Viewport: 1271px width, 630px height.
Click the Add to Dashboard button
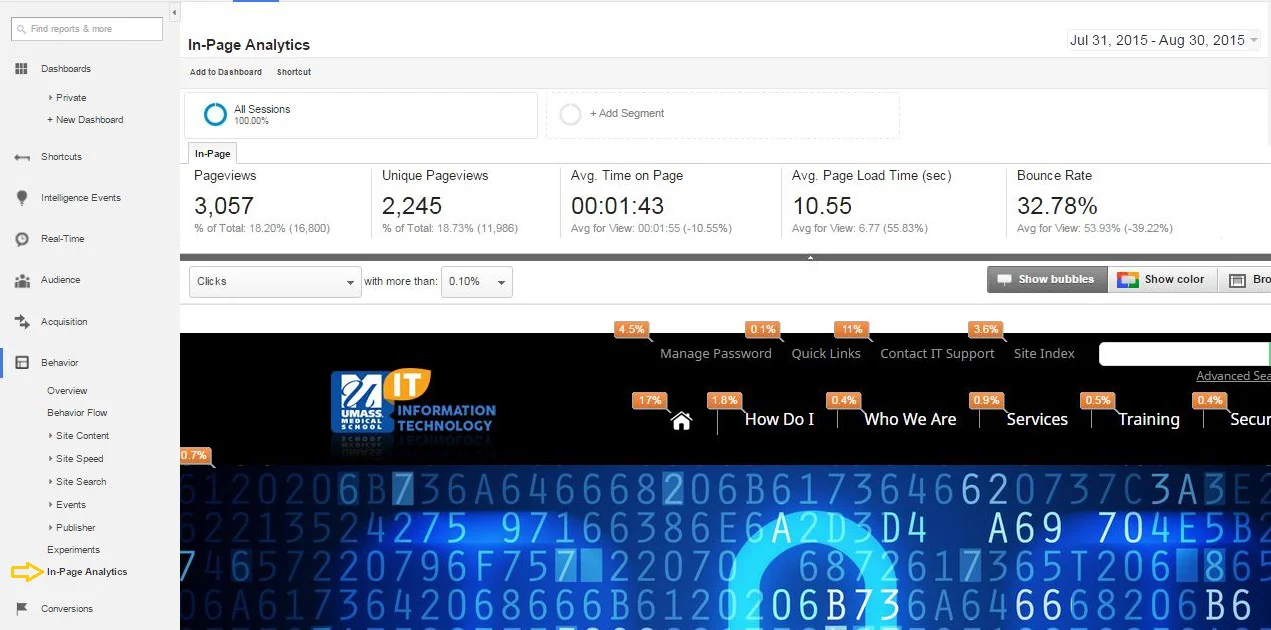click(x=226, y=72)
